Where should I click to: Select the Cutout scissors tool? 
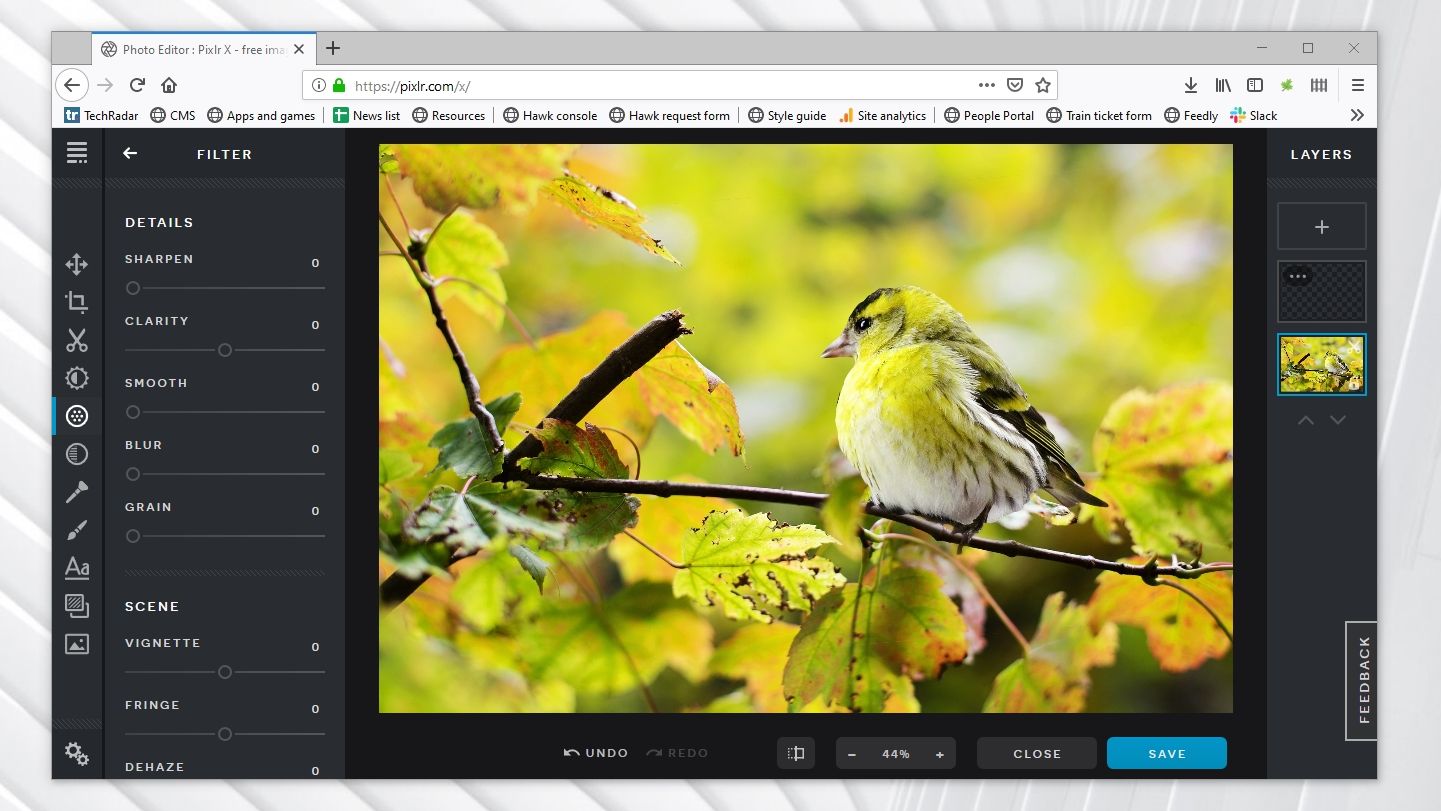coord(77,340)
